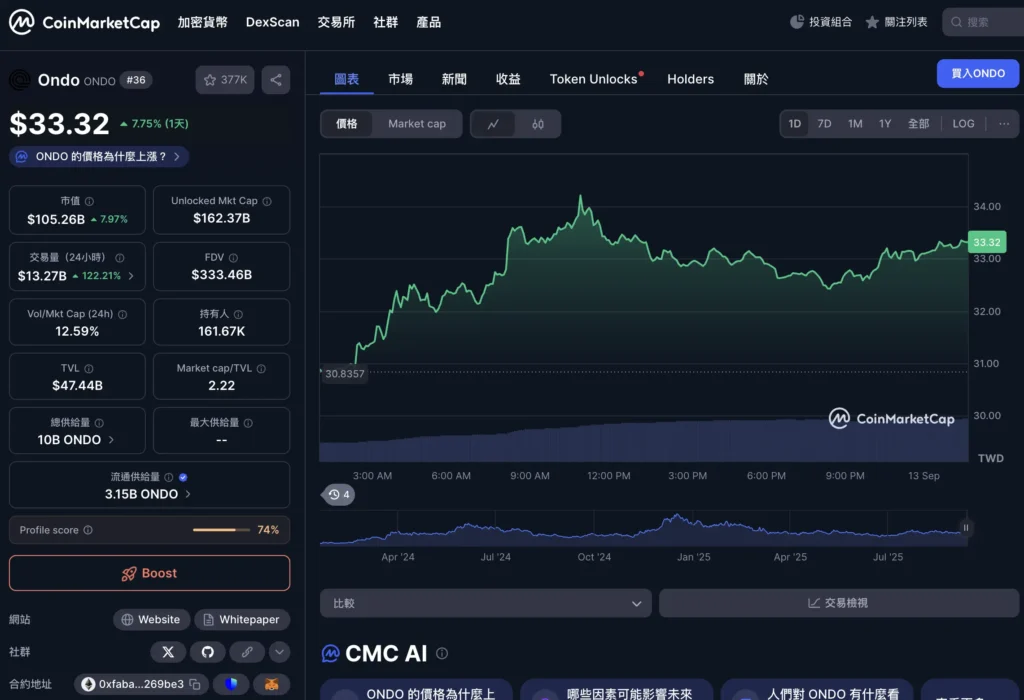The image size is (1024, 700).
Task: Open Token Unlocks tab
Action: click(x=594, y=79)
